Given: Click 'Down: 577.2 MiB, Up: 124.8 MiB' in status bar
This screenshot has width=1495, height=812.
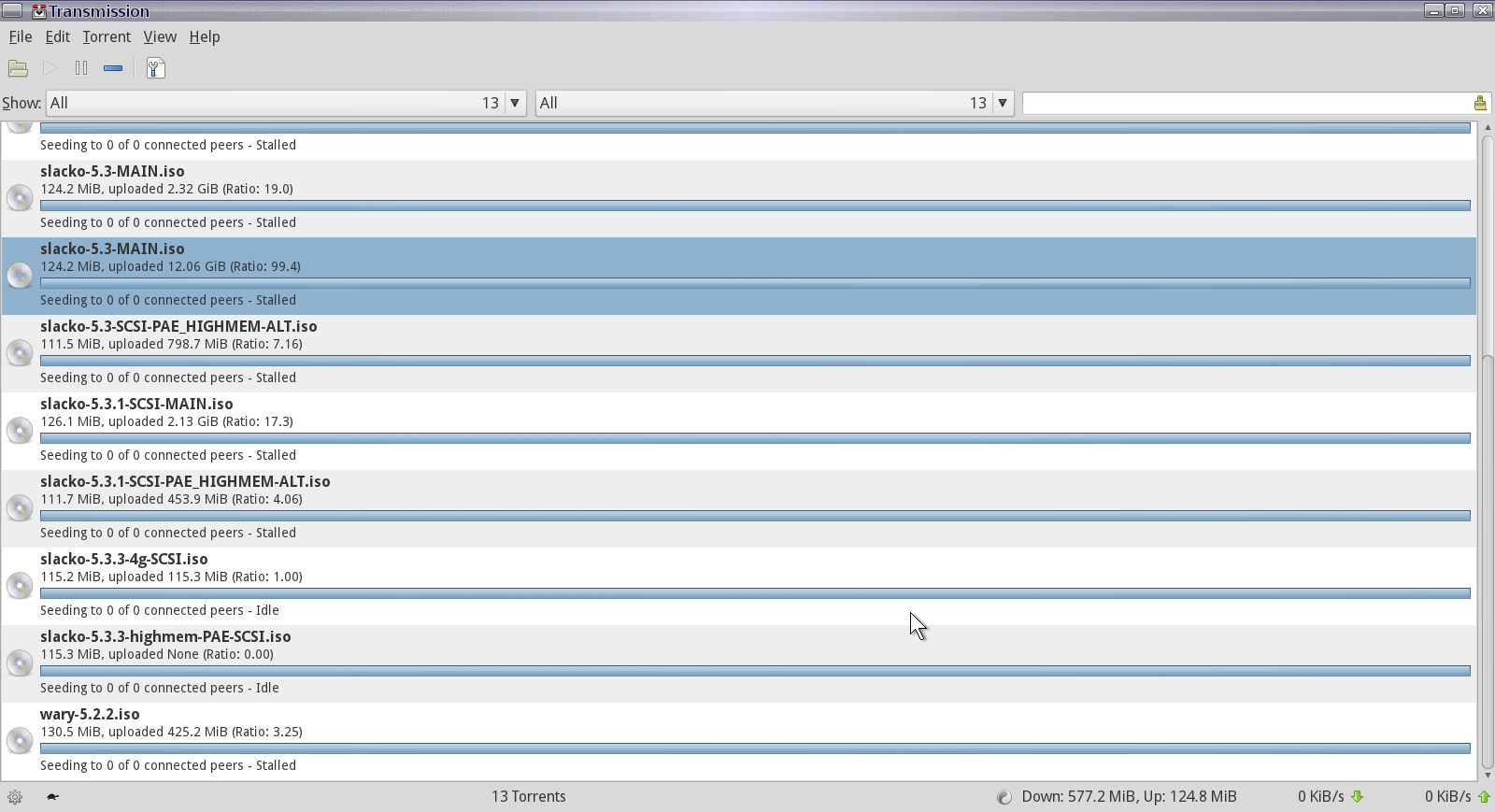Looking at the screenshot, I should 1129,797.
